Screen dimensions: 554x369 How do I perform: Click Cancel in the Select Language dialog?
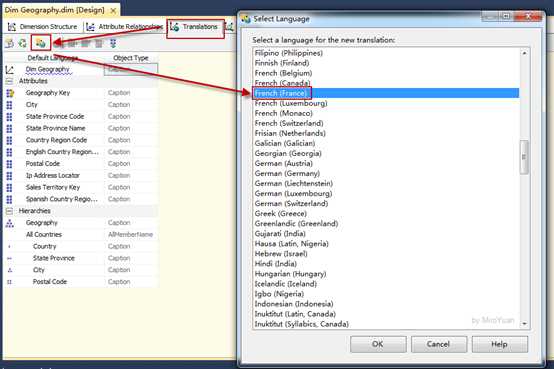(438, 344)
